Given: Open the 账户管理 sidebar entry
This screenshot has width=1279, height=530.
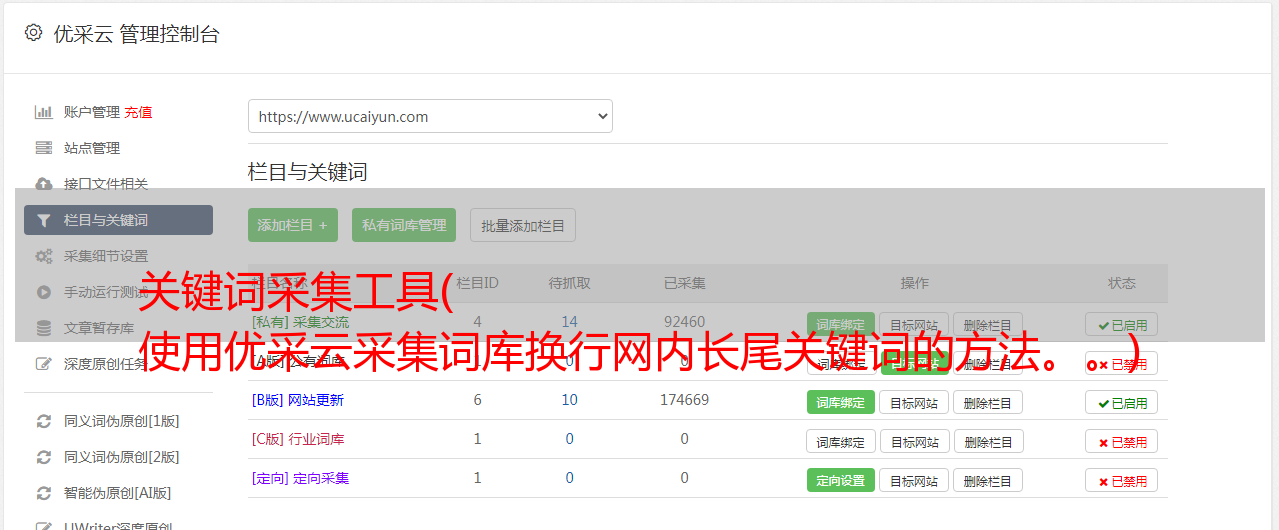Looking at the screenshot, I should [x=92, y=112].
